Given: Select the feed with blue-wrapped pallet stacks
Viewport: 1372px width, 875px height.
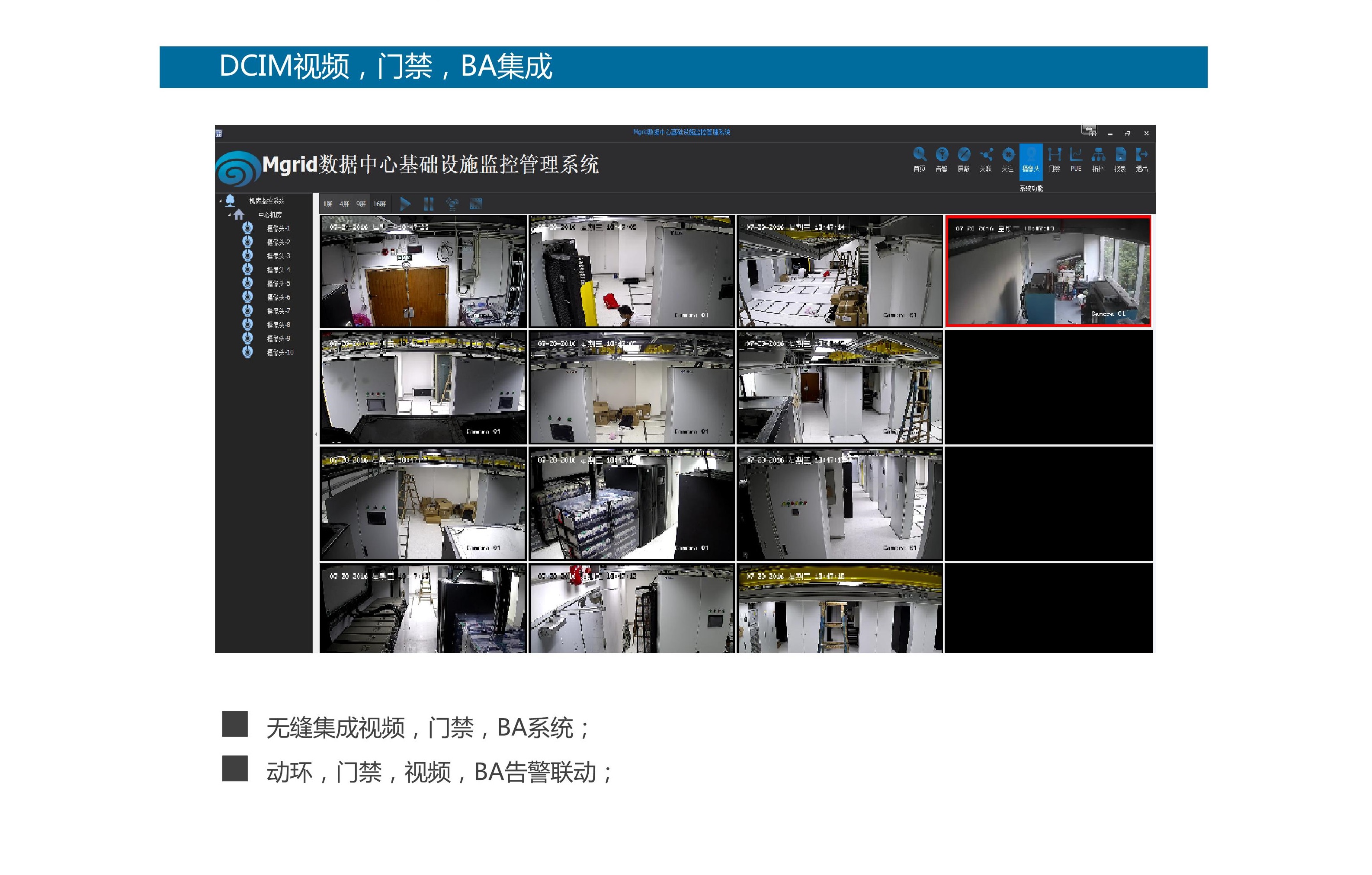Looking at the screenshot, I should point(632,504).
